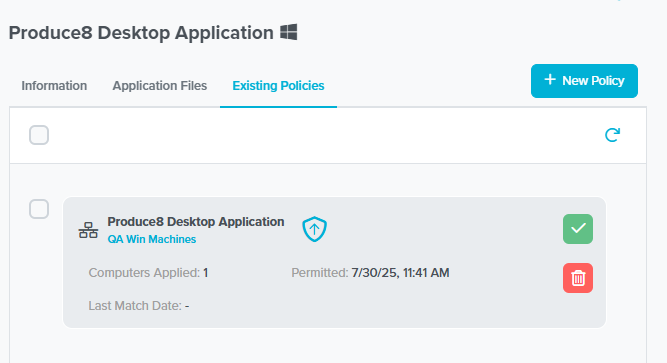The image size is (667, 363).
Task: Open the Application Files tab
Action: point(160,86)
